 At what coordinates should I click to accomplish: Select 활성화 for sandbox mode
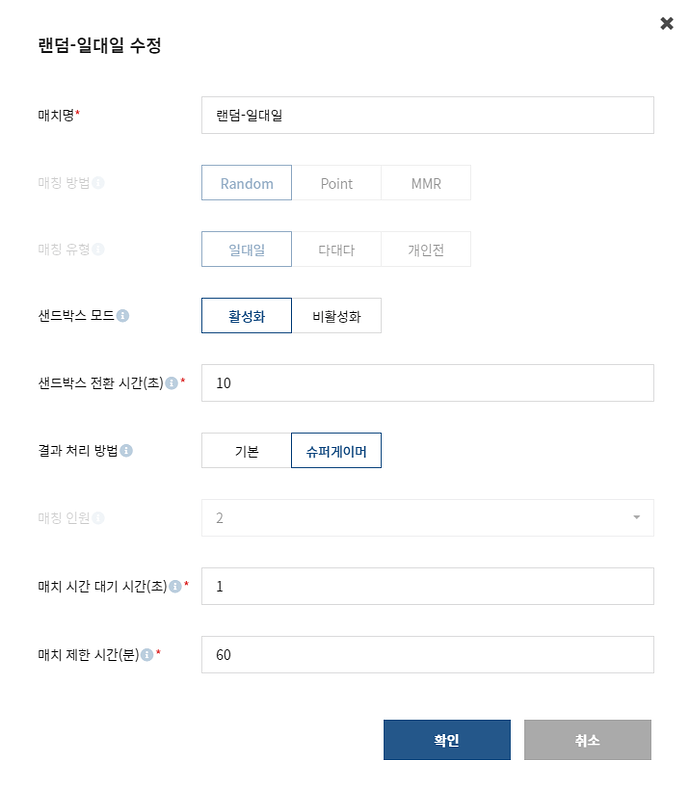(247, 315)
